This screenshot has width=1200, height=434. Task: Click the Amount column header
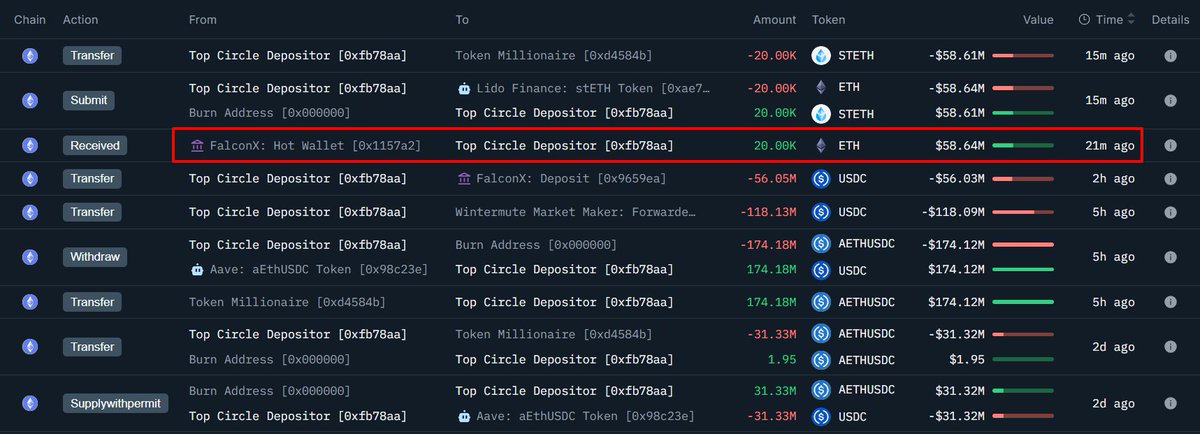775,20
